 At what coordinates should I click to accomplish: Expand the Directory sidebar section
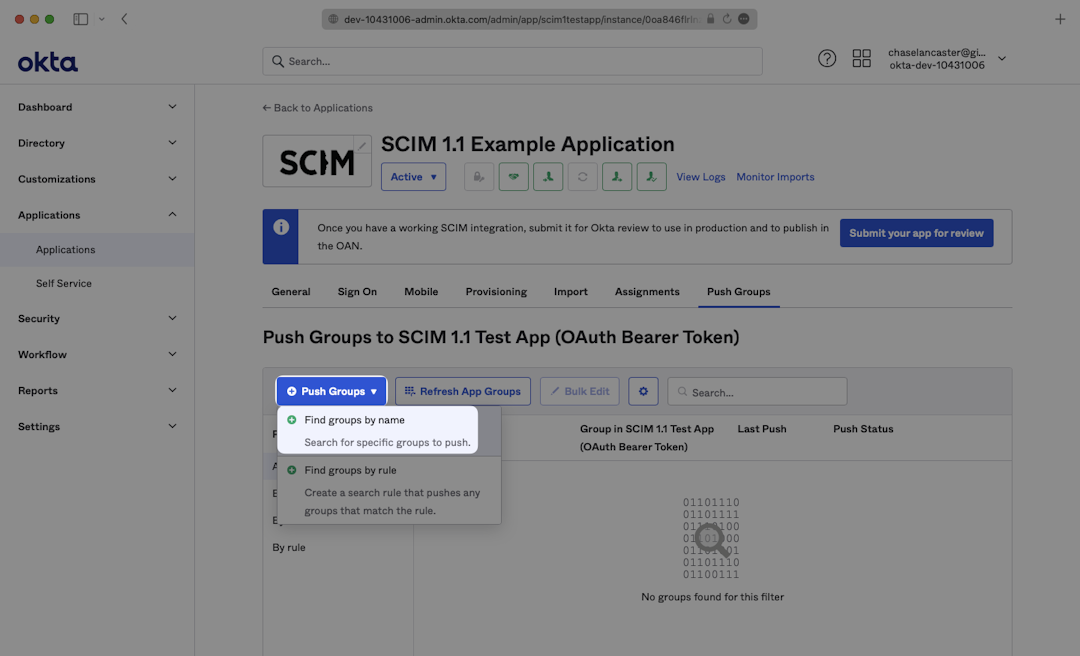pos(97,143)
